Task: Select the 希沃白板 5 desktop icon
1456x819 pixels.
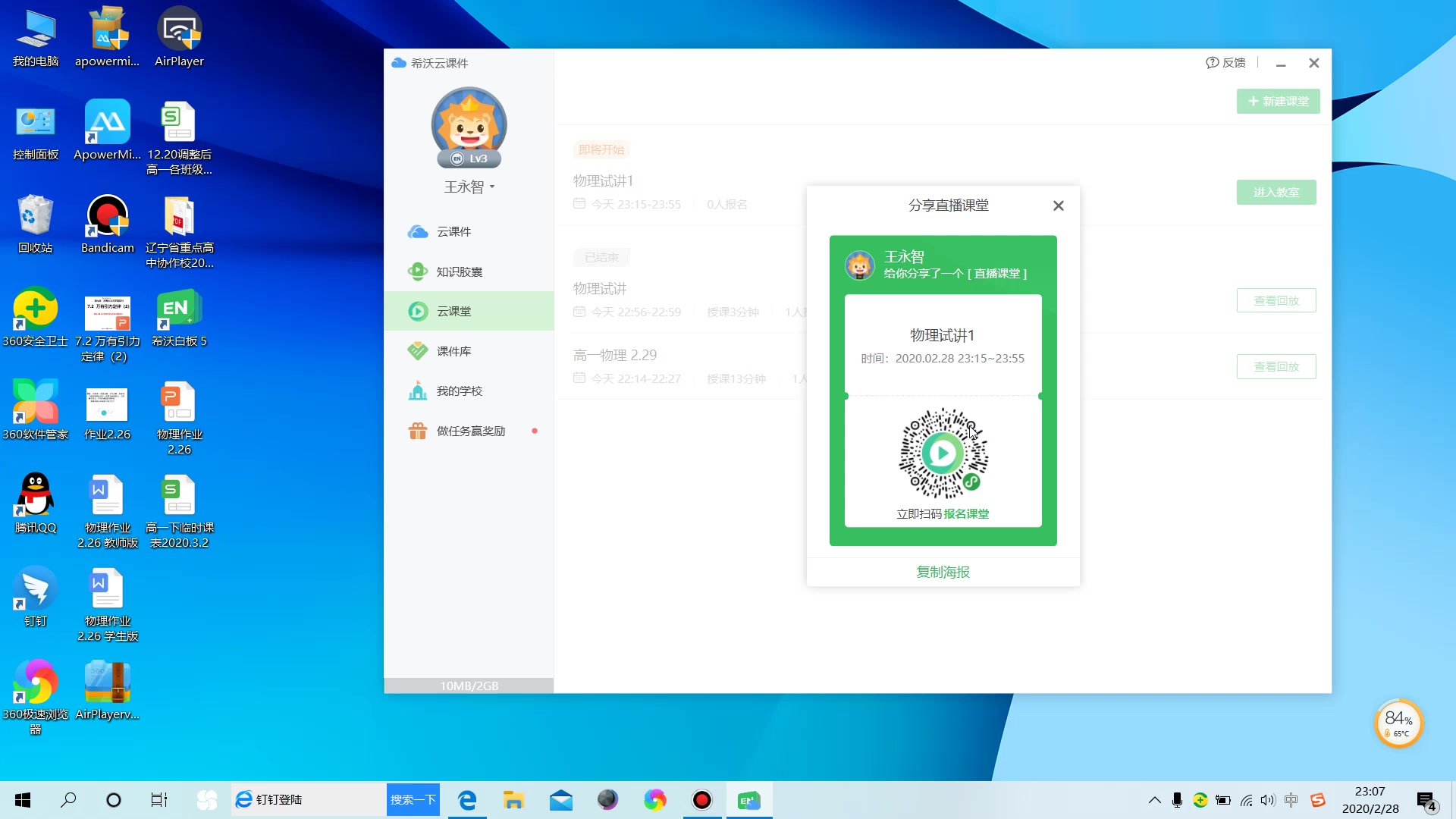Action: tap(179, 318)
